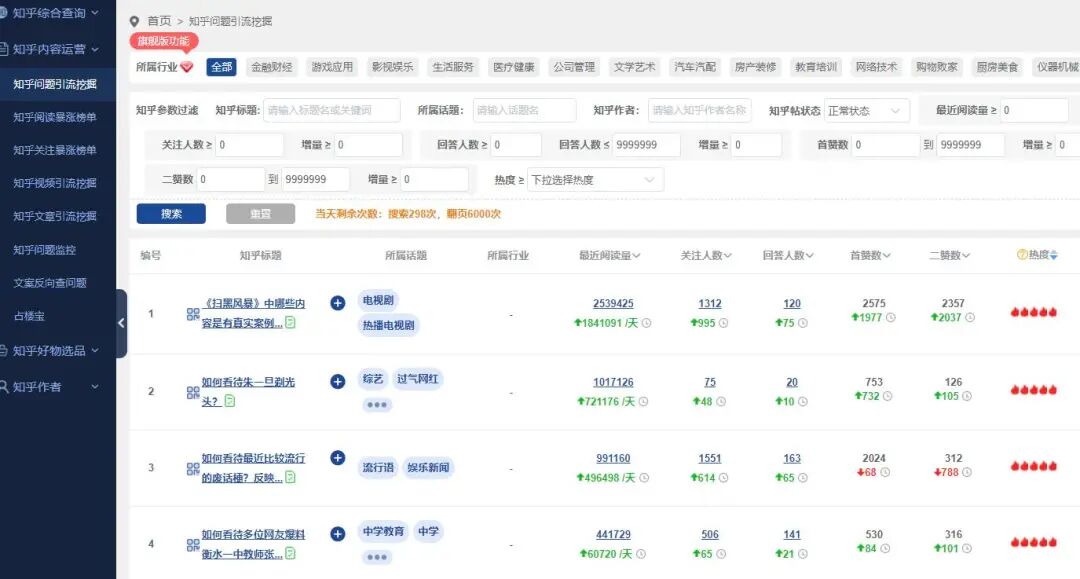1080x579 pixels.
Task: Open 知乎视频引流挖掘 in sidebar
Action: tap(54, 183)
